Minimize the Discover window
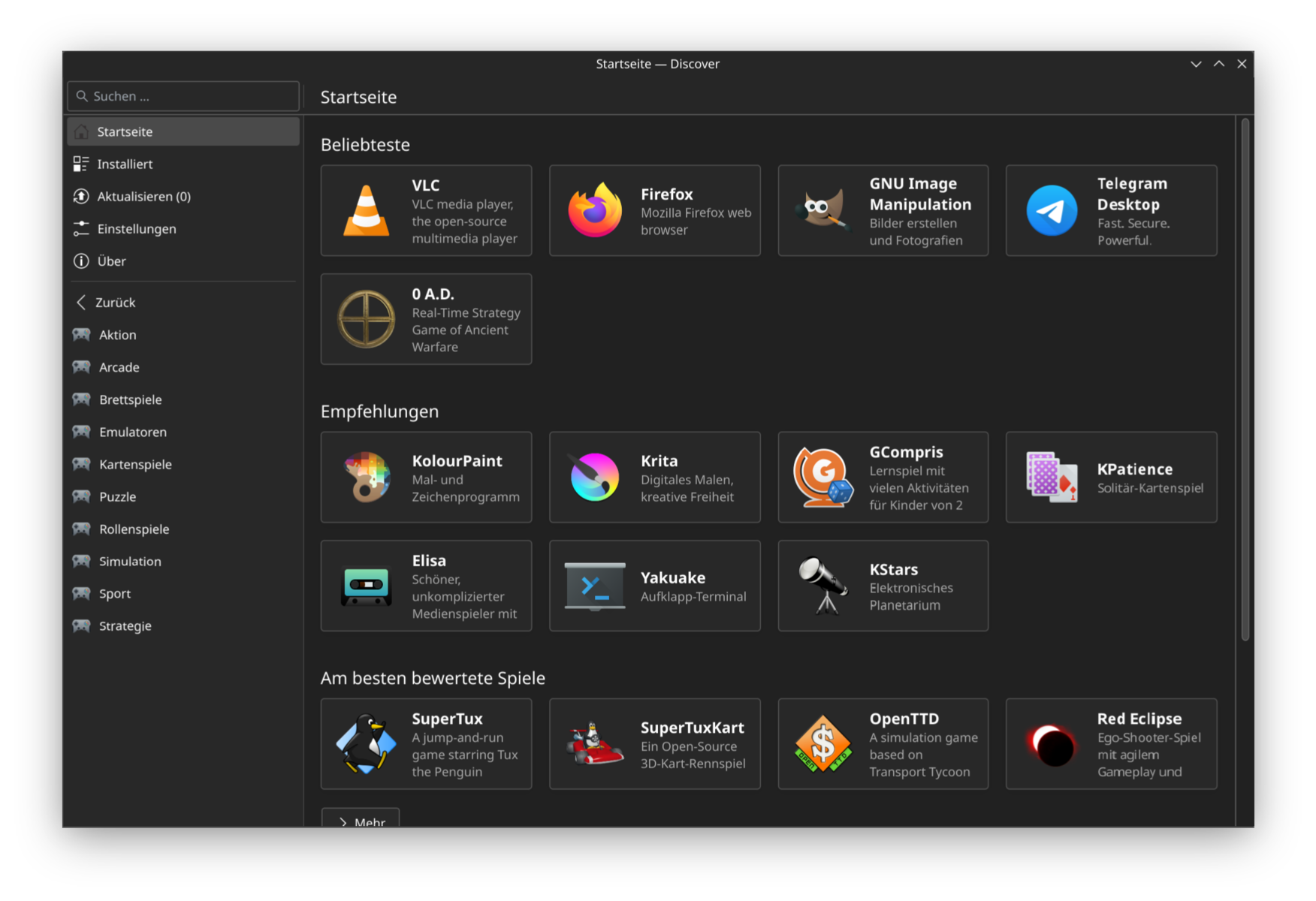1316x901 pixels. click(x=1196, y=64)
